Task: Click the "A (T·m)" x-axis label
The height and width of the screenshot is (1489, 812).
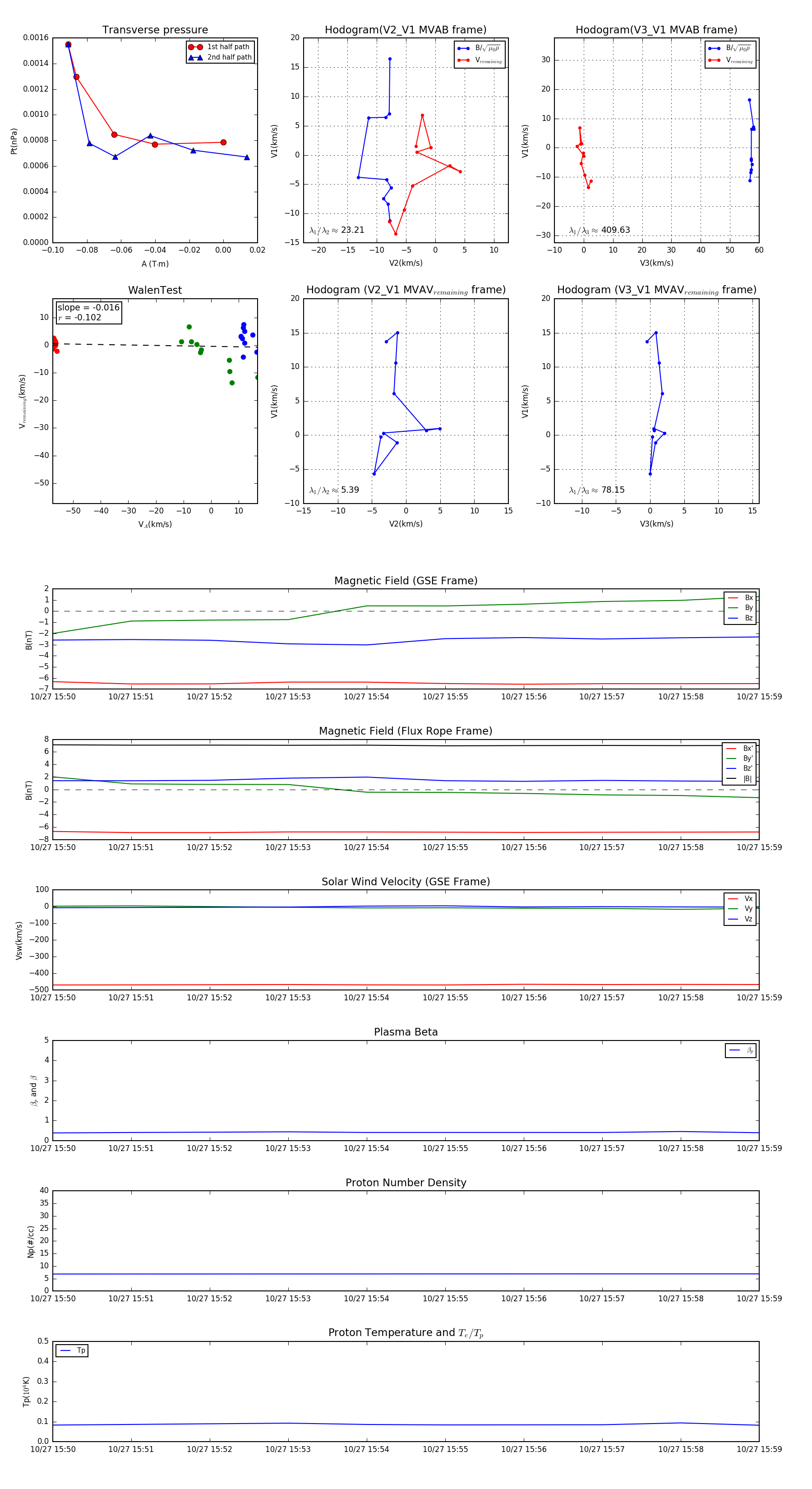Action: pyautogui.click(x=155, y=264)
